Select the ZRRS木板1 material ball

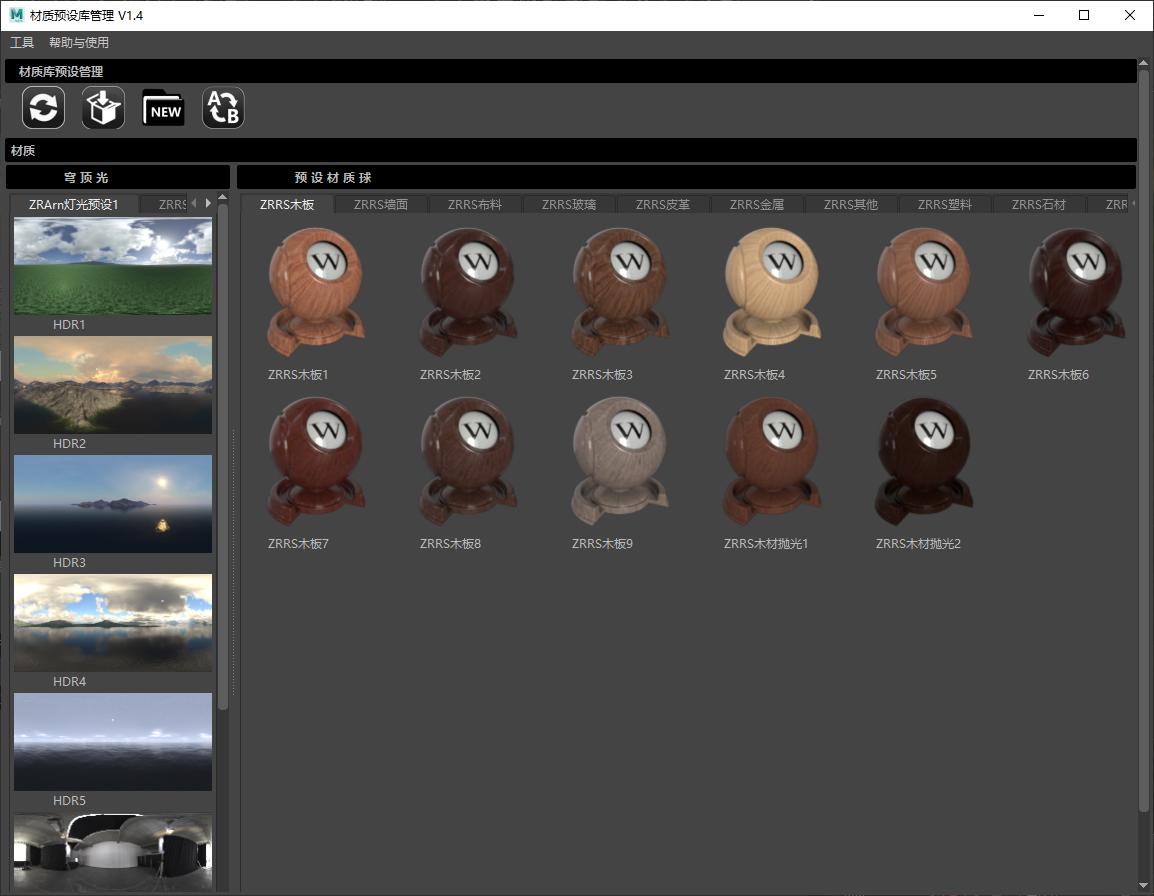(x=315, y=293)
